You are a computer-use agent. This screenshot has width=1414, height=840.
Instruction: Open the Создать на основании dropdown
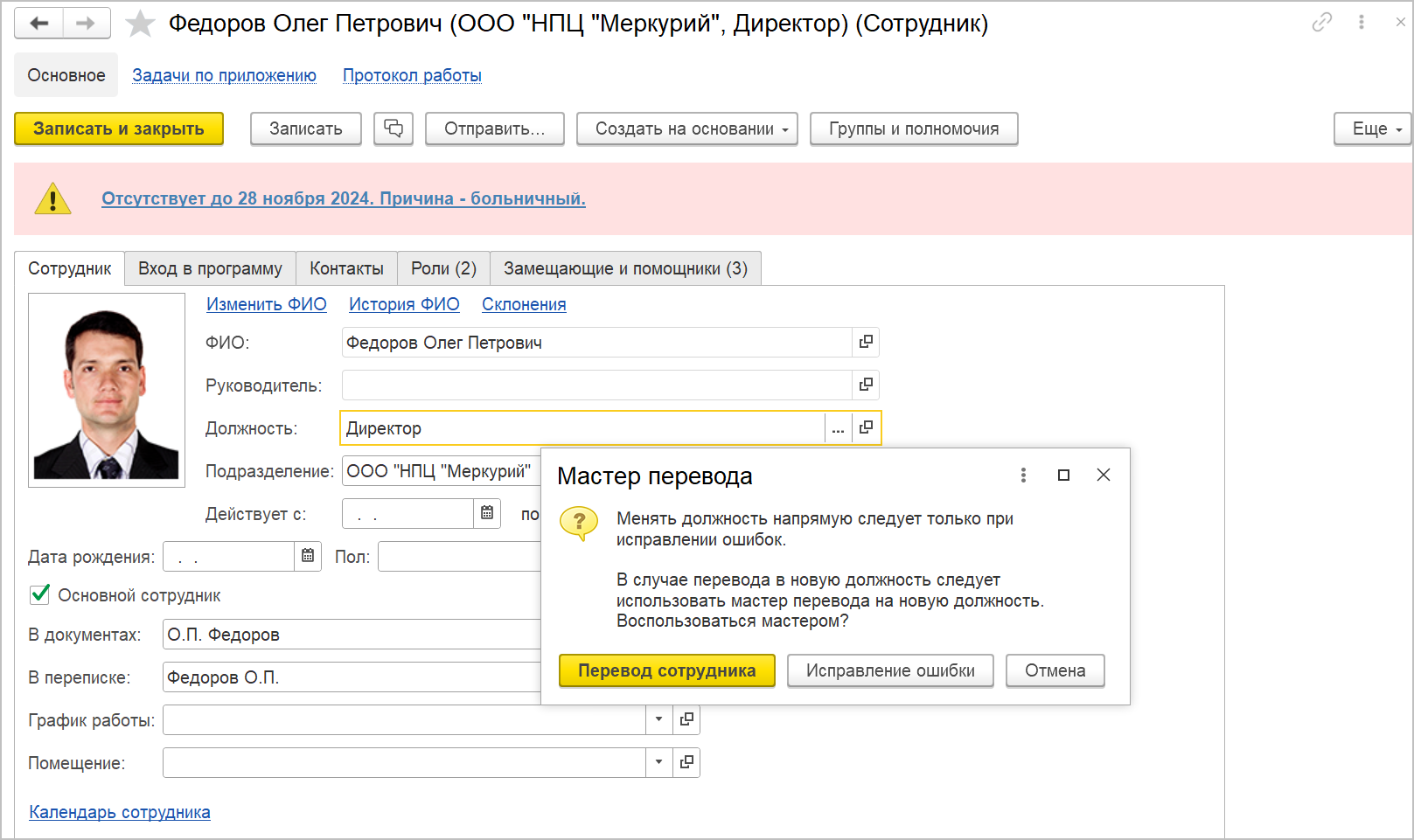[x=686, y=128]
